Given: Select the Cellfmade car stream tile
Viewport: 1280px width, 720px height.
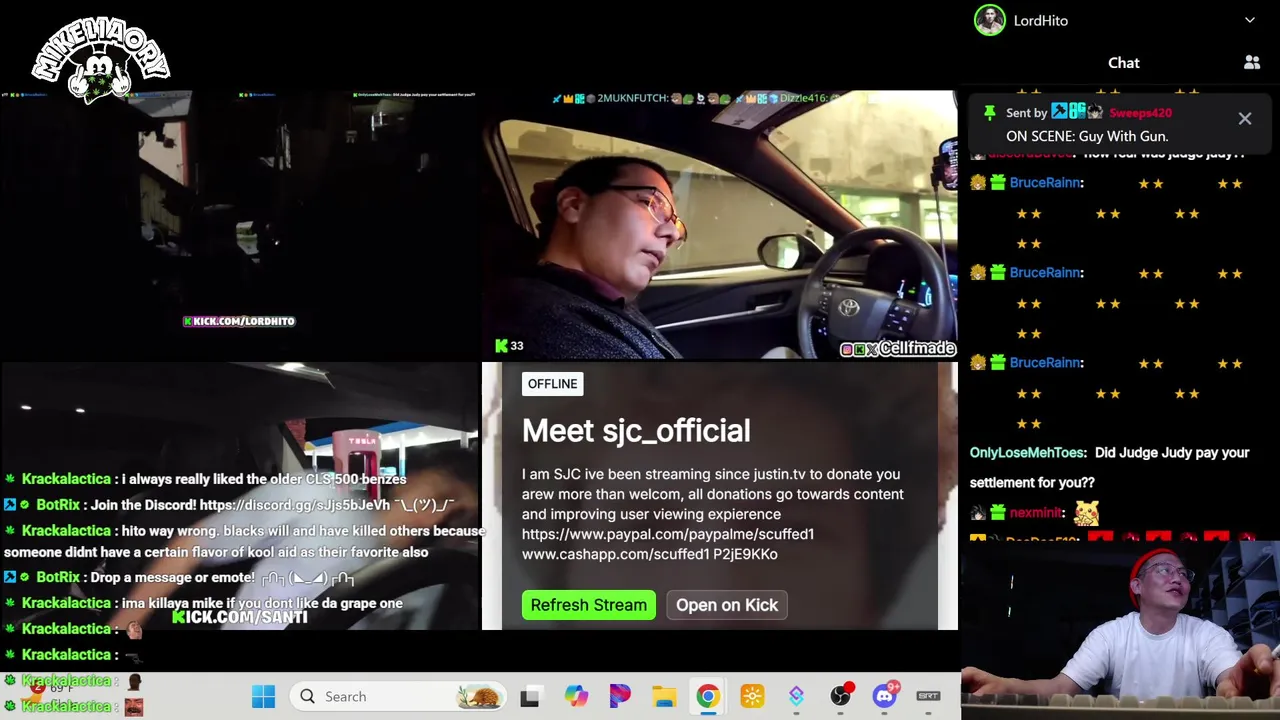Looking at the screenshot, I should (719, 225).
